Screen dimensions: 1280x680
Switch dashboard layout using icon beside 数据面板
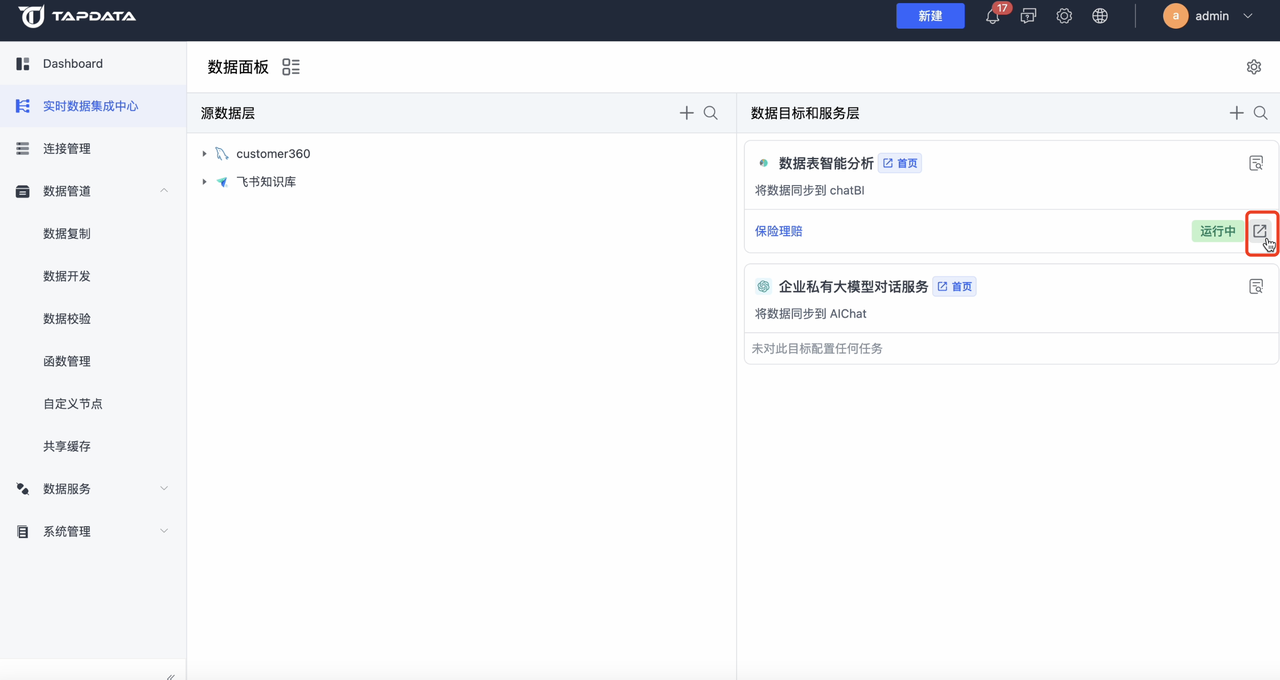tap(291, 66)
